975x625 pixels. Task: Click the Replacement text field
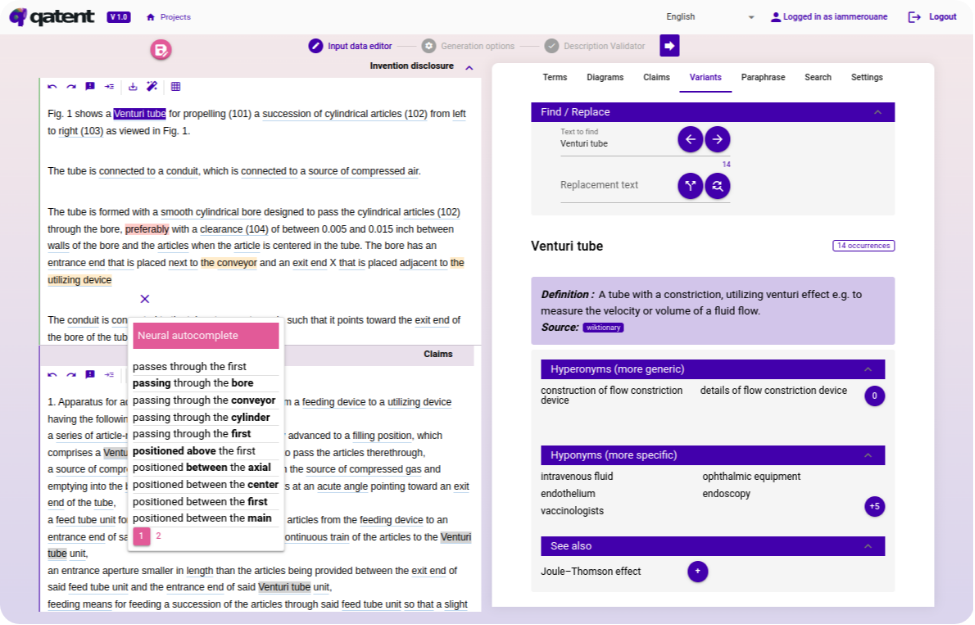[x=616, y=185]
